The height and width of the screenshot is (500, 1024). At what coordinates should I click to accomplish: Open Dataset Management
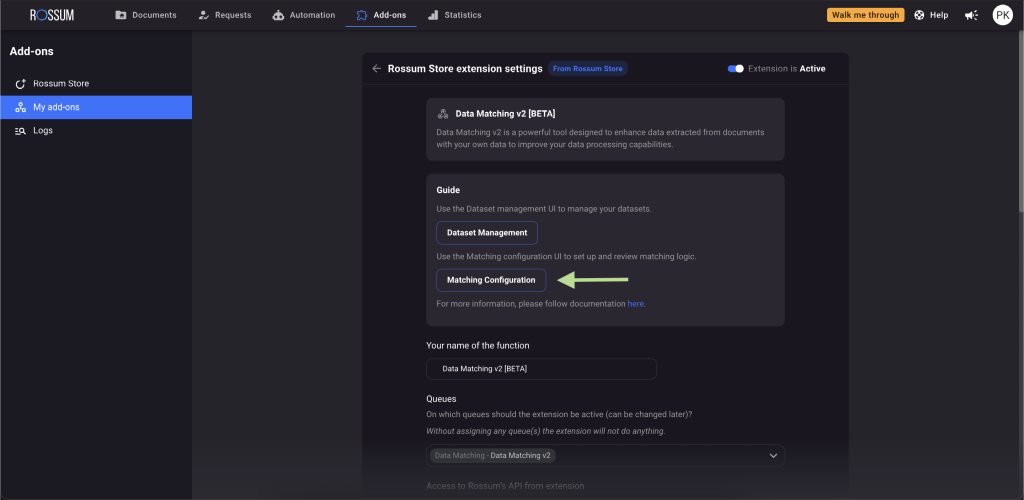pos(487,232)
